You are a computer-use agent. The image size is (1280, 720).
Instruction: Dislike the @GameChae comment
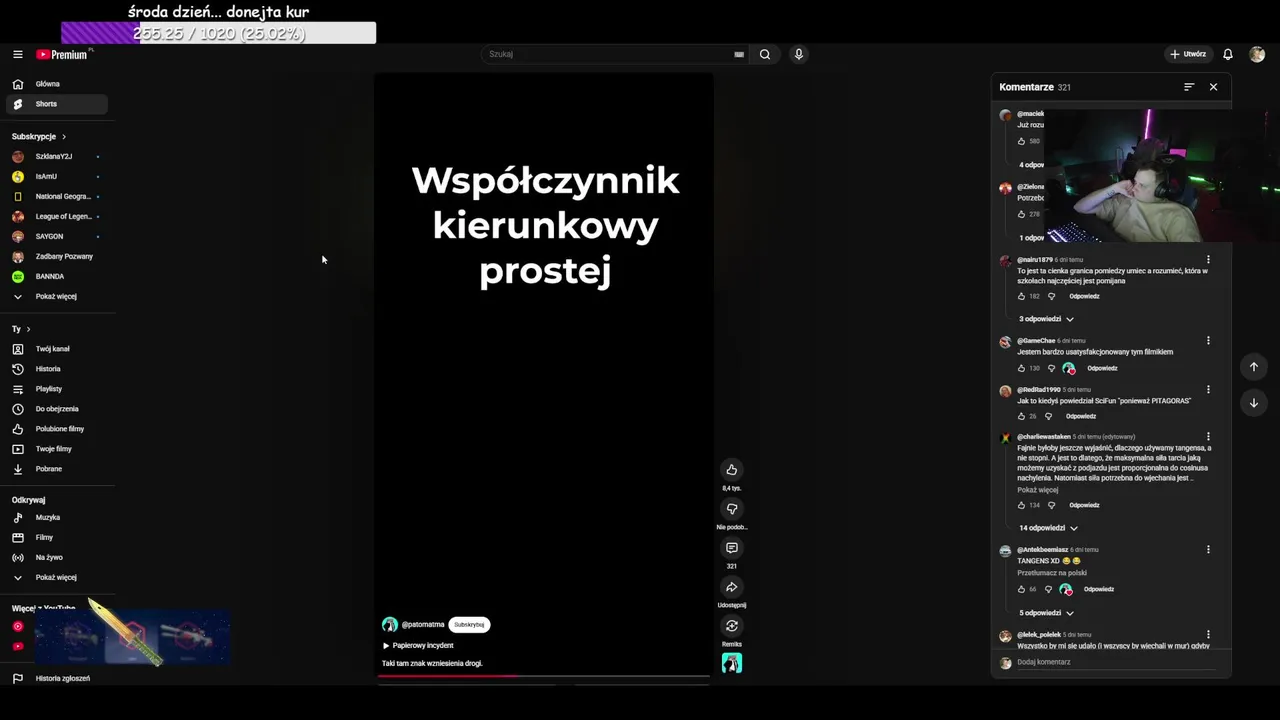click(1051, 368)
